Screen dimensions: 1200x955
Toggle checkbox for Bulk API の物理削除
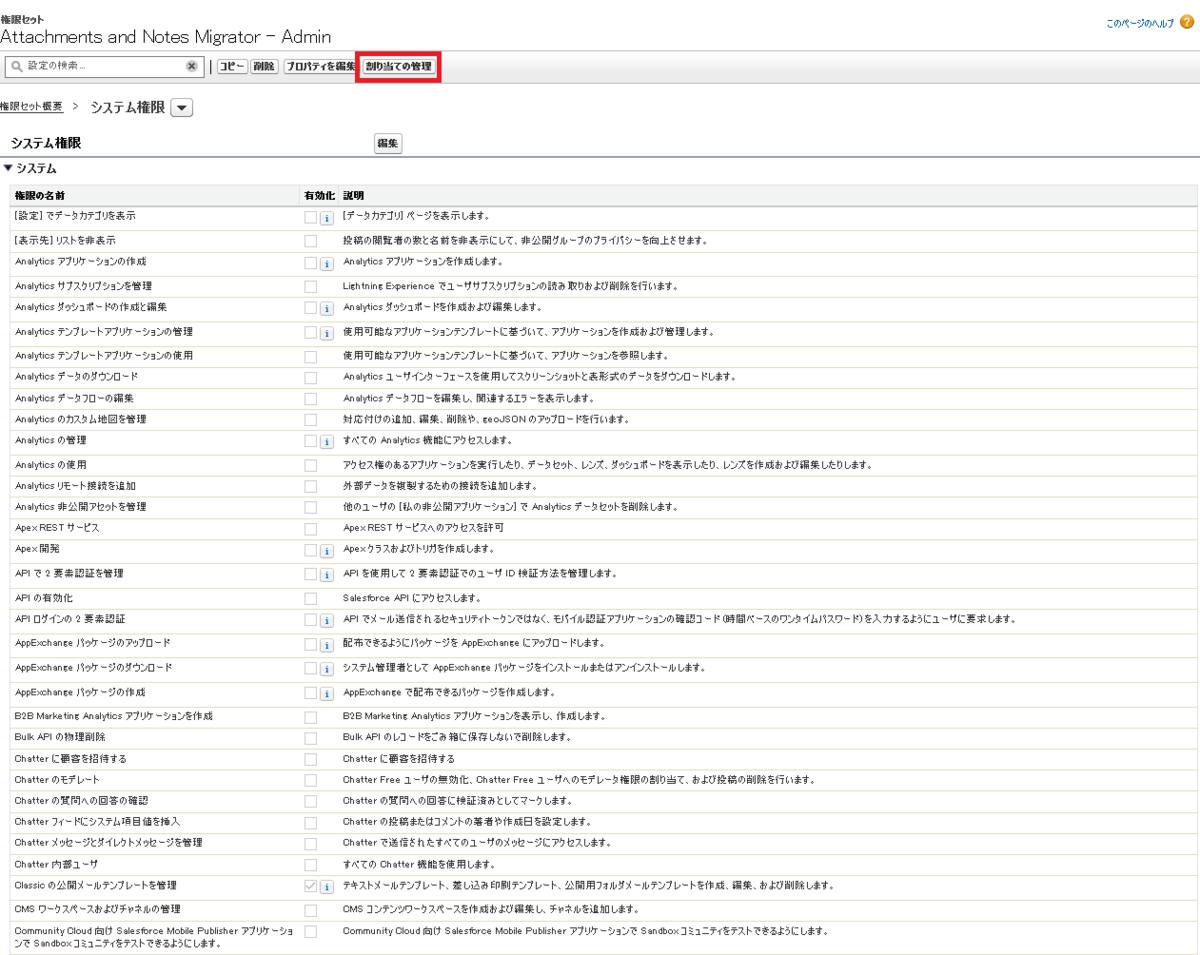tap(311, 738)
